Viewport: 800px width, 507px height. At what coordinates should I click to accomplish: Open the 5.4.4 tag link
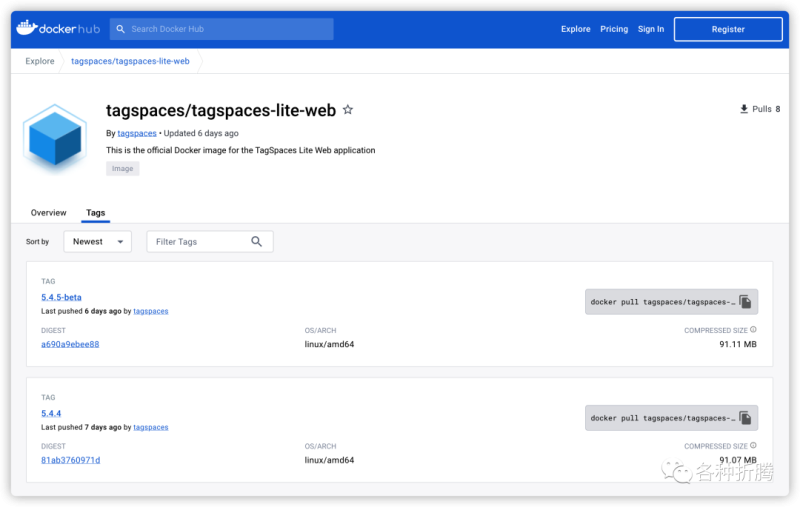[51, 413]
